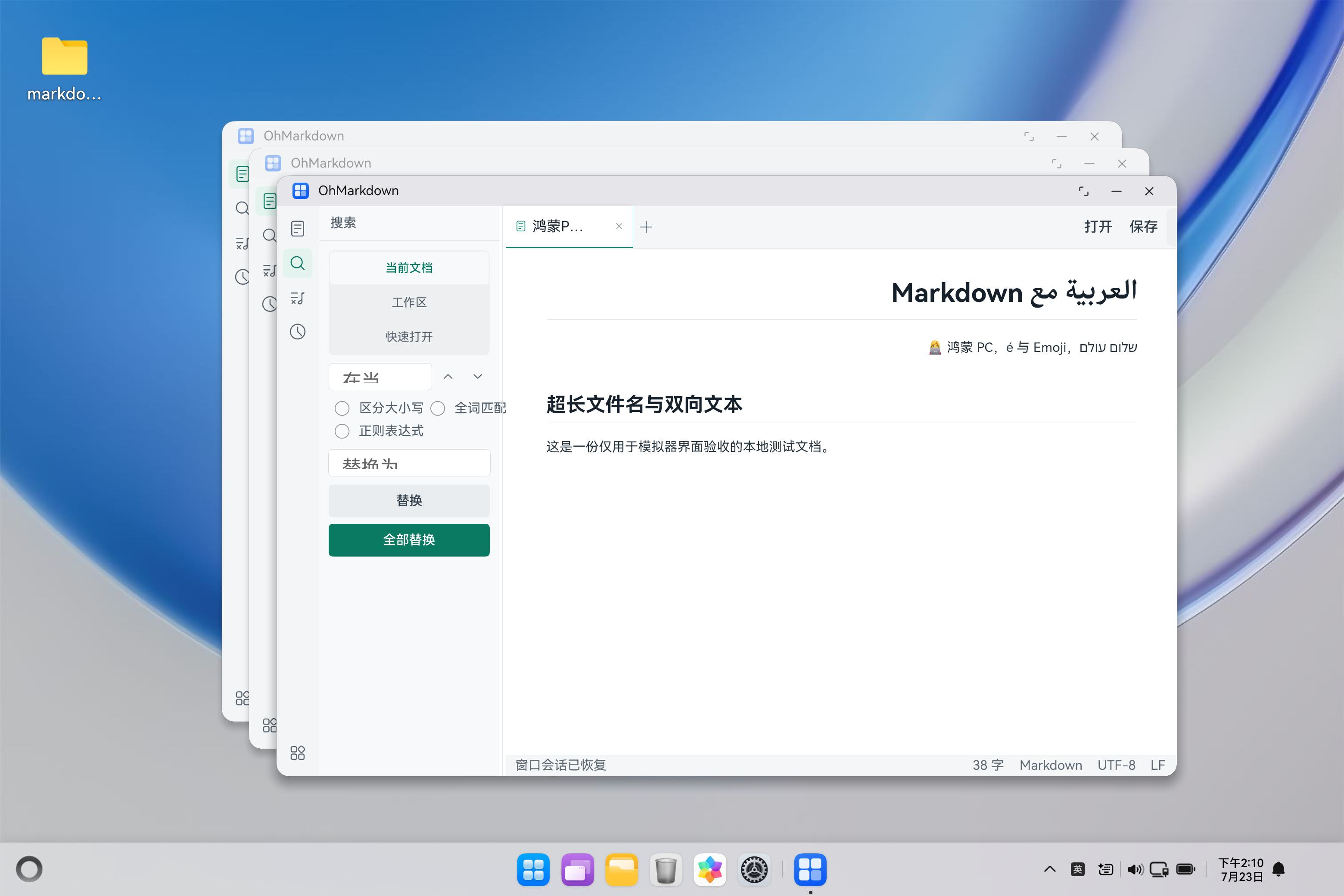Screen dimensions: 1344x896
Task: Click the search icon in the rearmost OhMarkdown window
Action: 242,208
